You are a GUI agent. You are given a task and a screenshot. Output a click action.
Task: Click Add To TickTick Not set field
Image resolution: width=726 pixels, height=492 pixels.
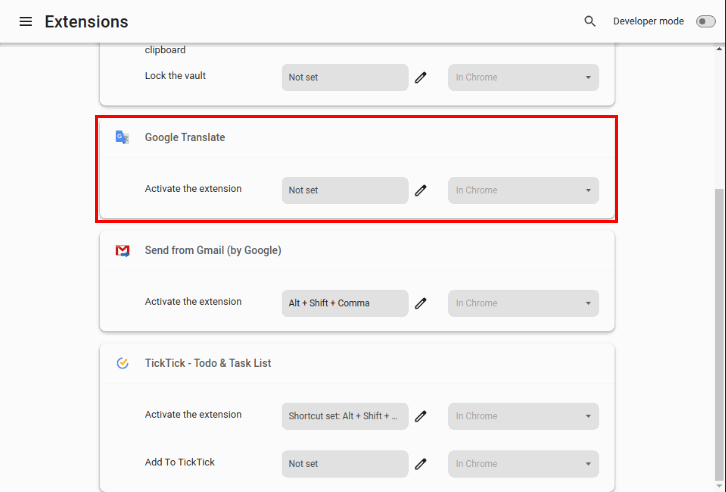(345, 464)
